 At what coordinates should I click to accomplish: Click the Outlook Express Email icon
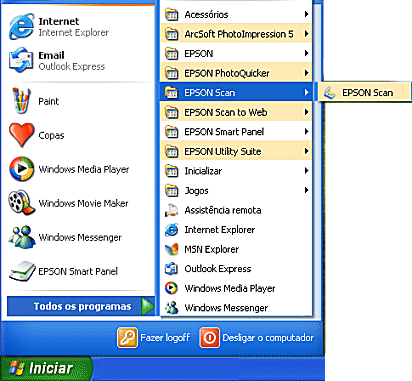click(x=21, y=60)
